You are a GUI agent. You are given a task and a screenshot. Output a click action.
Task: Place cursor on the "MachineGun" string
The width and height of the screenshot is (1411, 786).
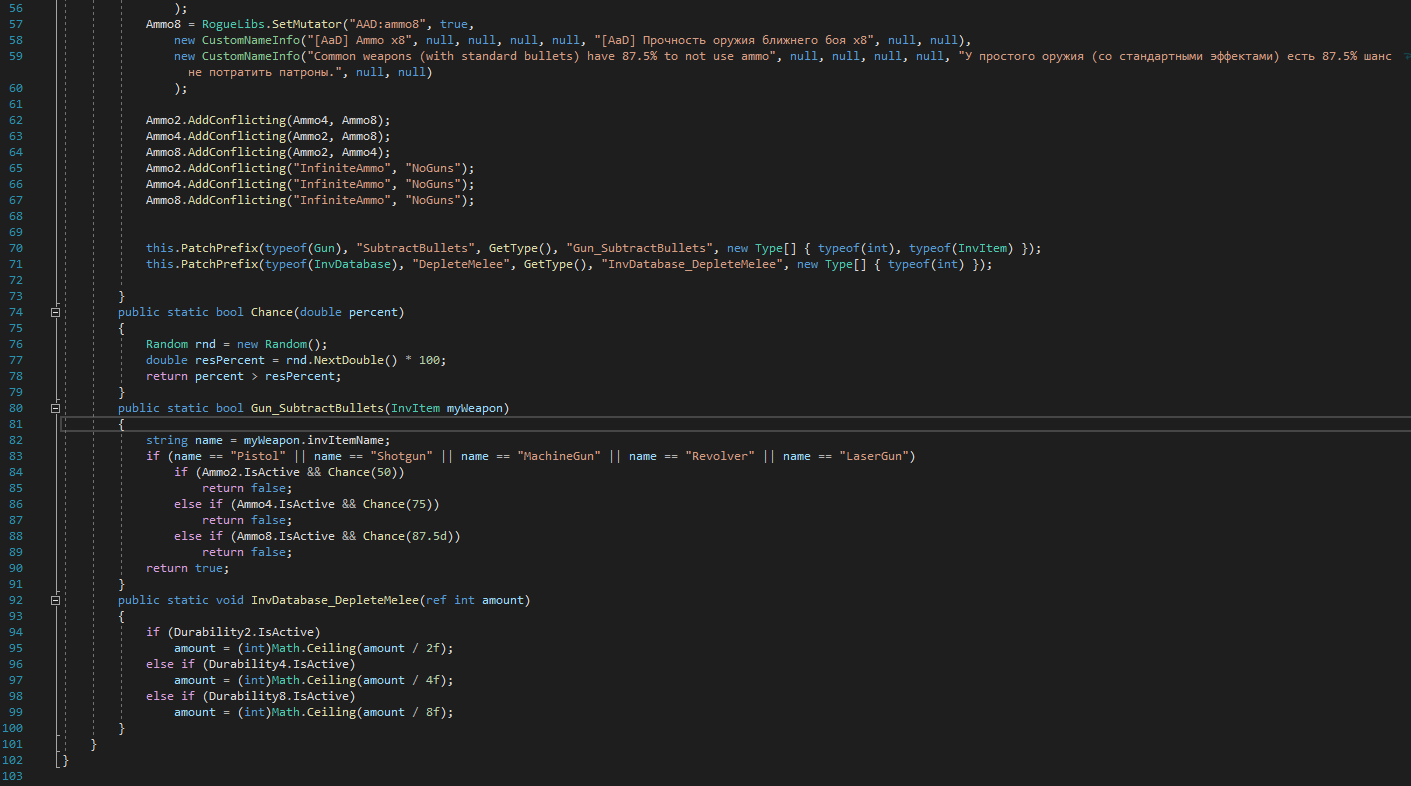(x=559, y=456)
